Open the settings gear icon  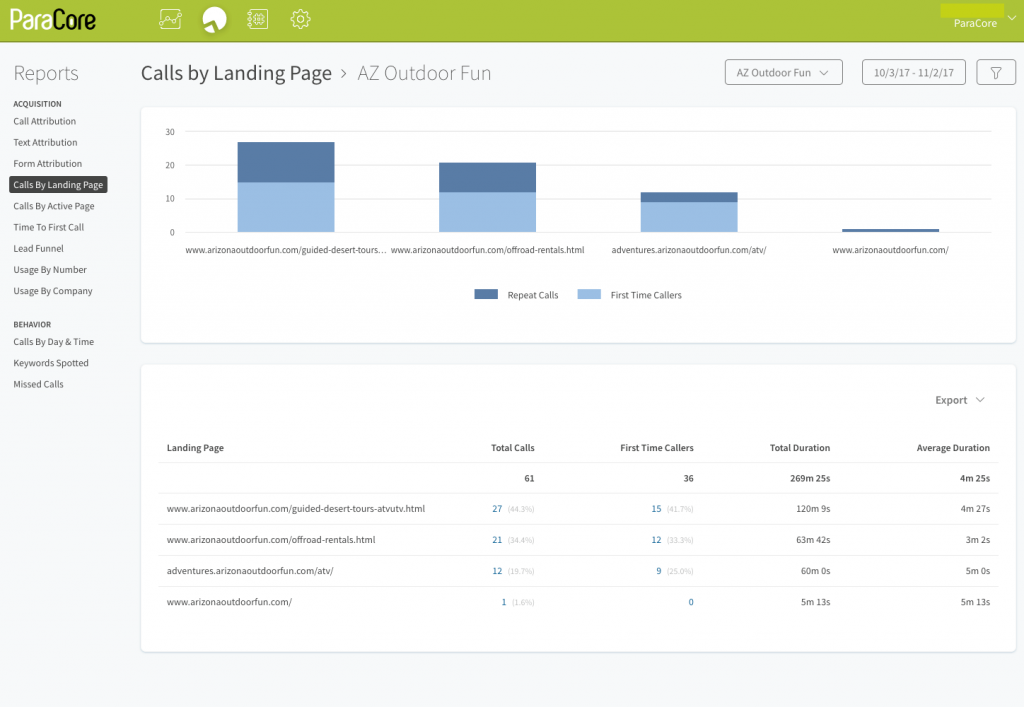[300, 19]
